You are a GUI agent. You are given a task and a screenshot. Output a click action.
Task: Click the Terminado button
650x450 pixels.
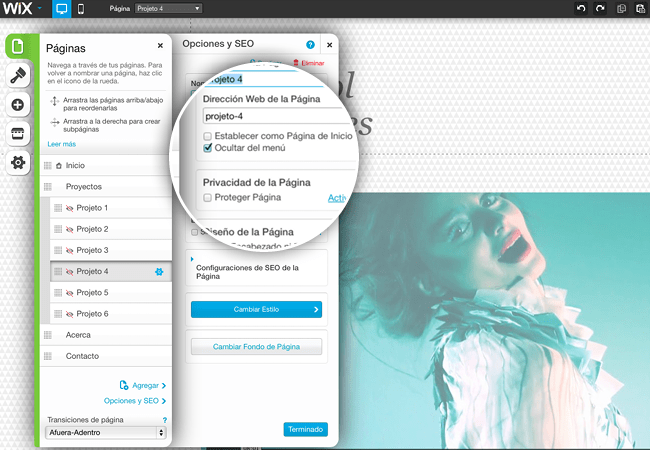point(306,429)
